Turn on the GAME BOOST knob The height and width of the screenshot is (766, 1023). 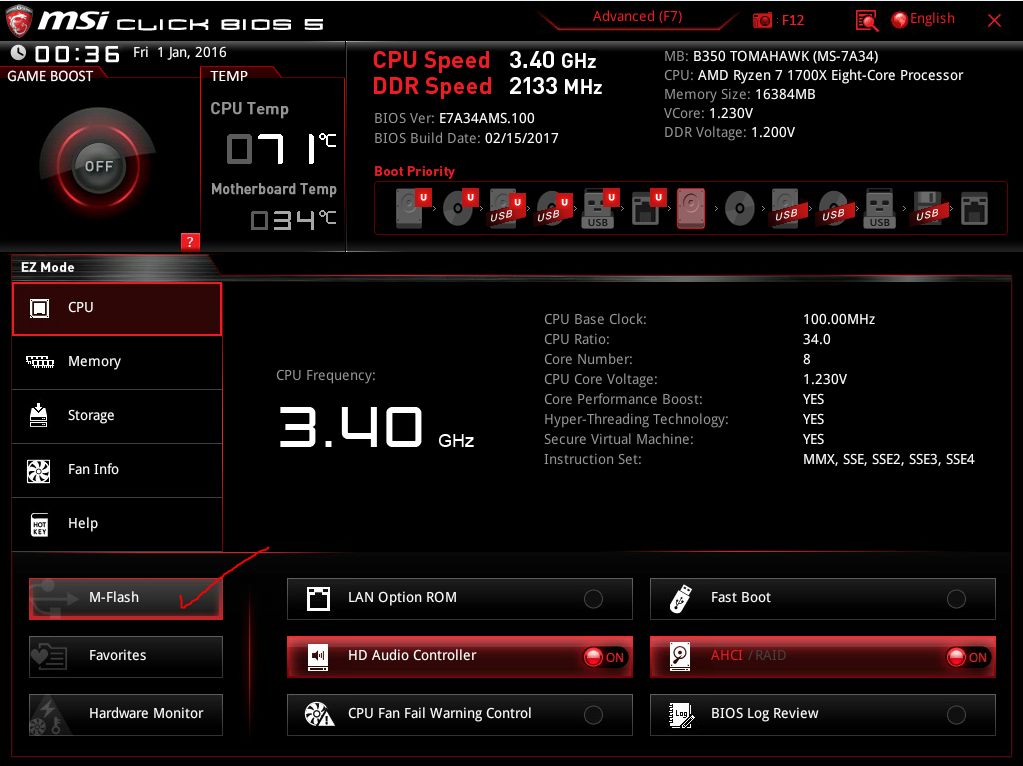pos(98,166)
